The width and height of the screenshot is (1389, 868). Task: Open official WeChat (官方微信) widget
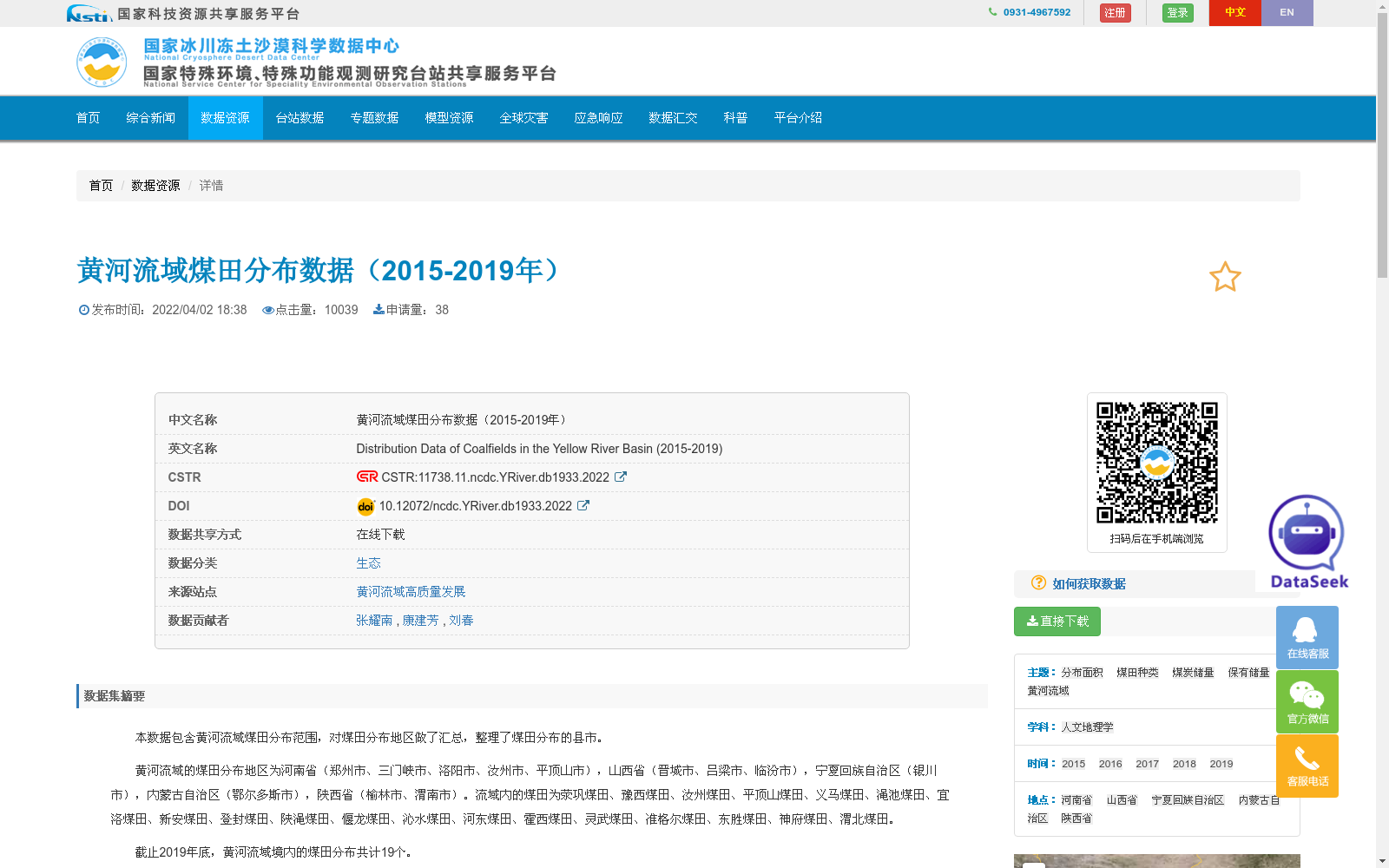click(1307, 701)
